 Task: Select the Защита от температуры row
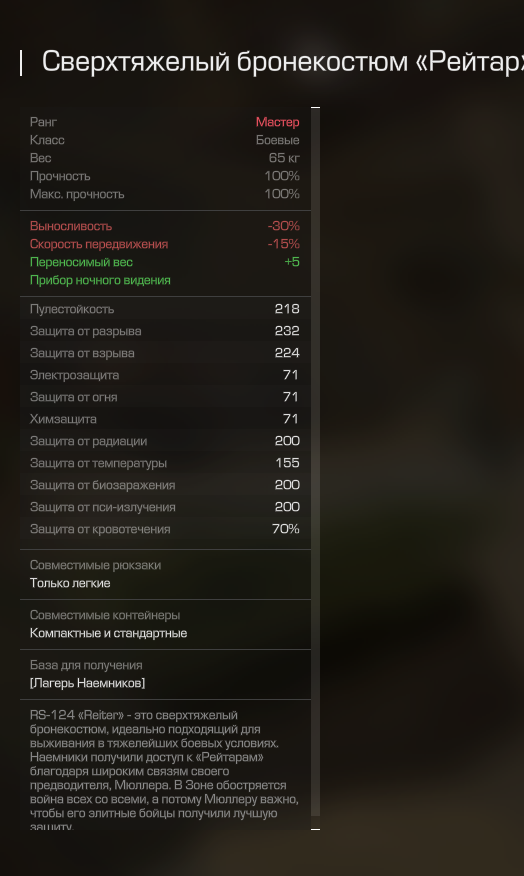tap(165, 463)
